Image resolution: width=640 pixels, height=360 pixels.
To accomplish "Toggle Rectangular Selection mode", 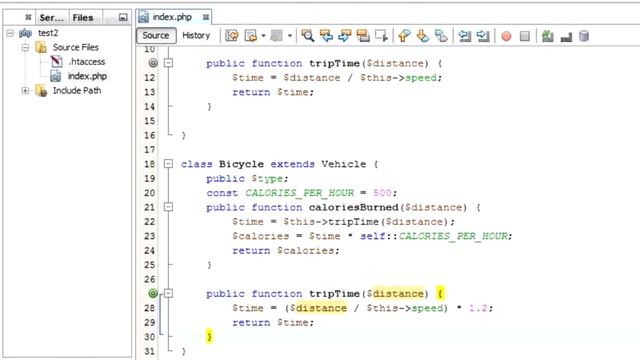I will (x=382, y=36).
